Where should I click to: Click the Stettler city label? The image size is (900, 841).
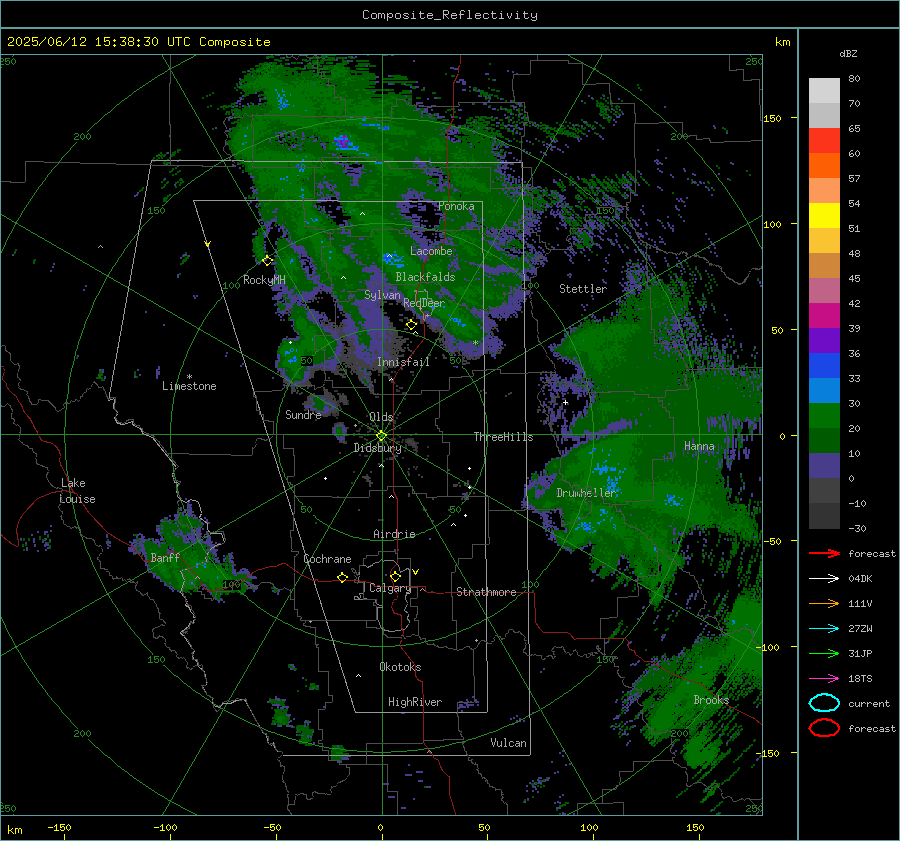[583, 289]
